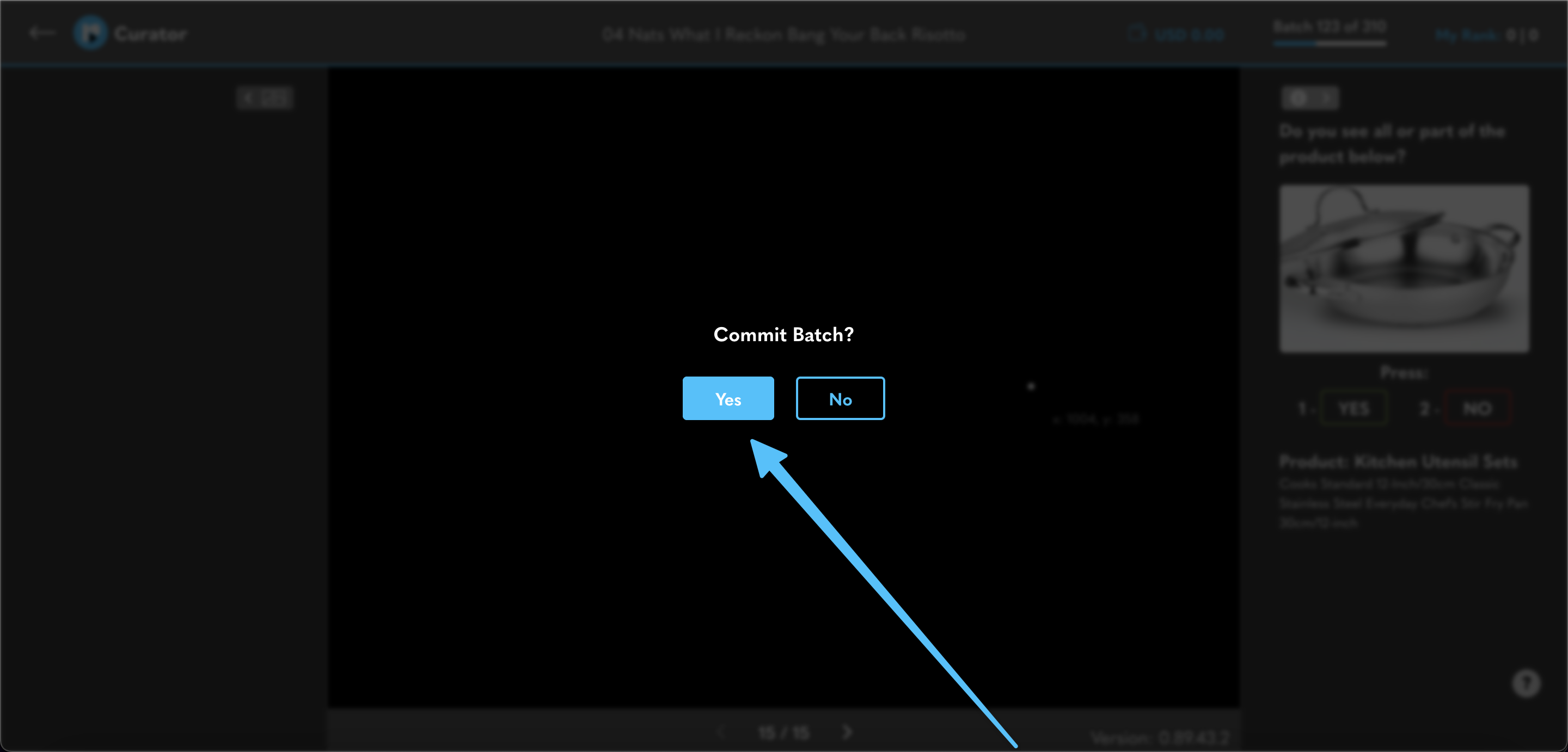The width and height of the screenshot is (1568, 752).
Task: Click the stir fry pan product thumbnail
Action: (1404, 268)
